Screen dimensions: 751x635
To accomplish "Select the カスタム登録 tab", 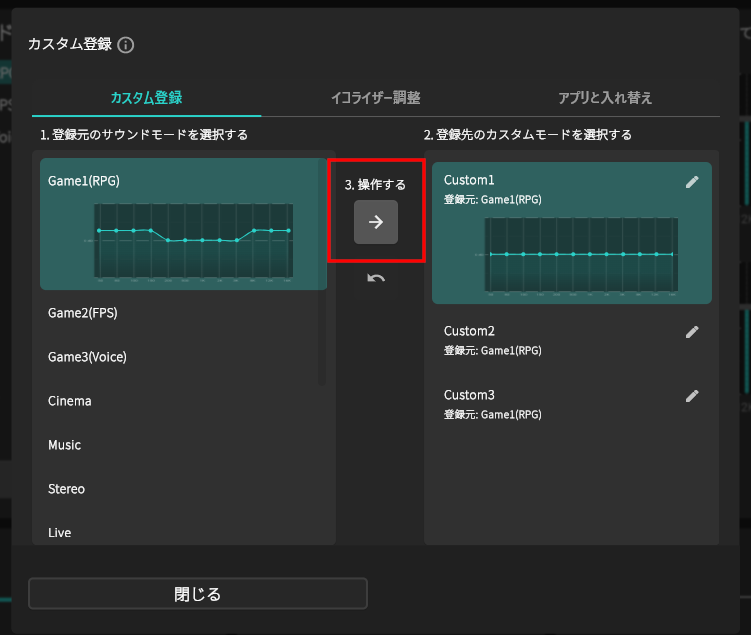I will pyautogui.click(x=146, y=98).
